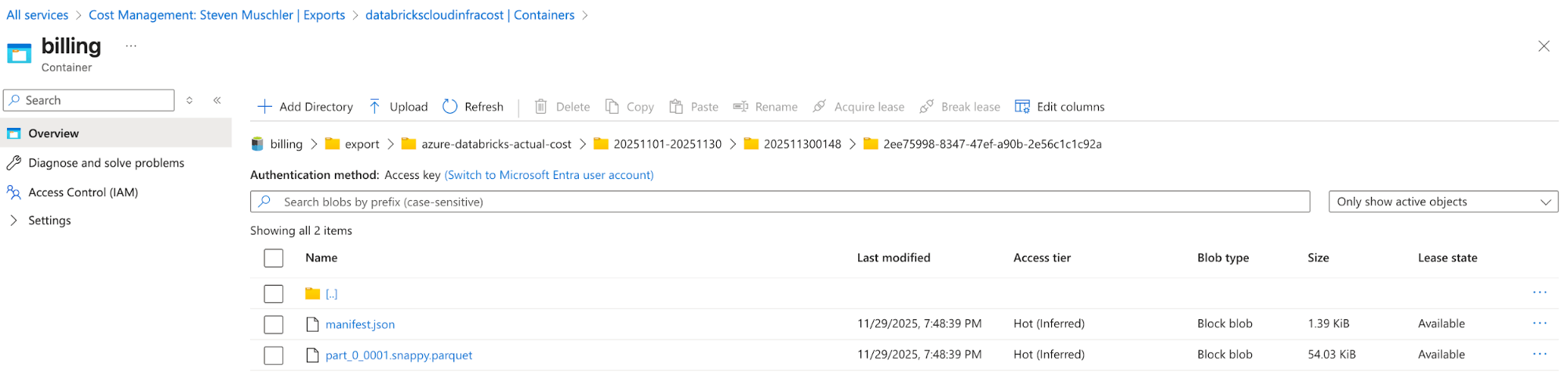Check the part_0_0001.snappy.parquet checkbox
The height and width of the screenshot is (375, 1568).
pyautogui.click(x=274, y=355)
